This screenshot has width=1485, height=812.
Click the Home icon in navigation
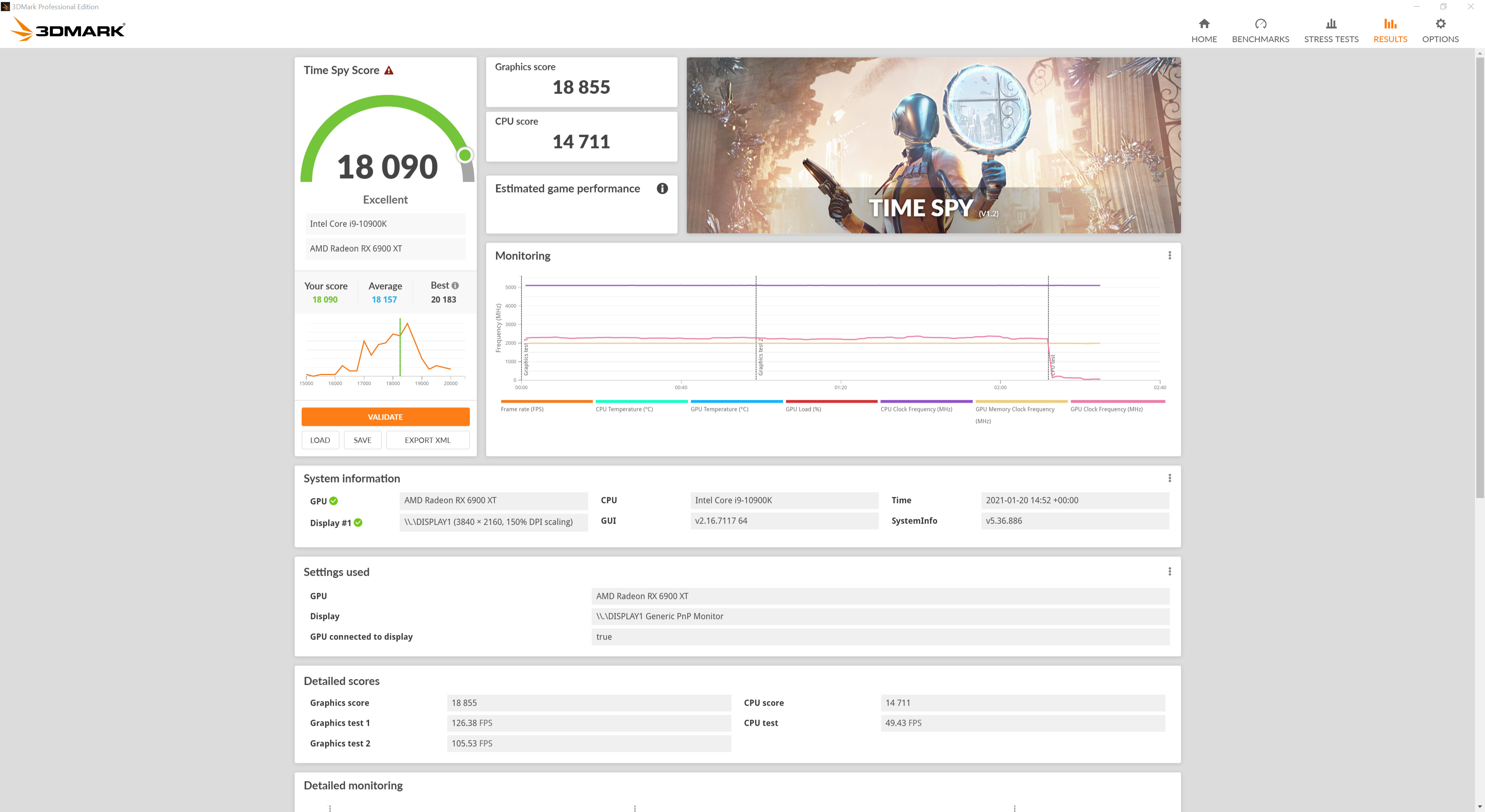click(1204, 24)
